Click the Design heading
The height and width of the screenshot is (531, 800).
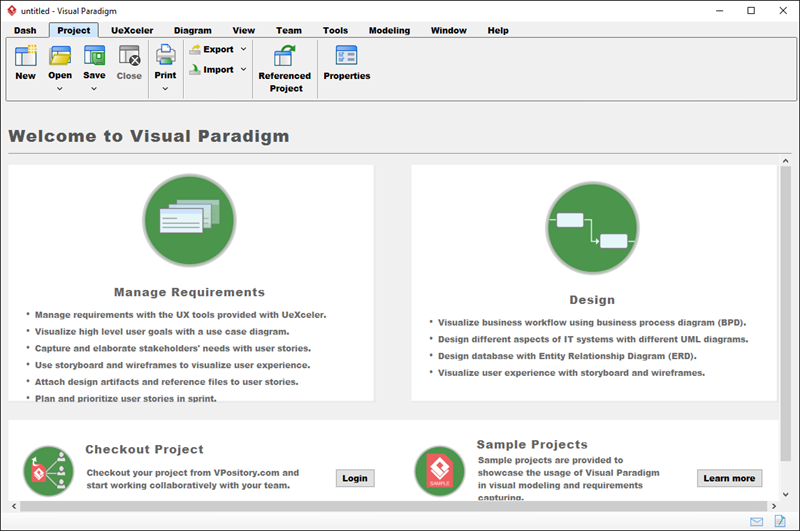pos(592,300)
